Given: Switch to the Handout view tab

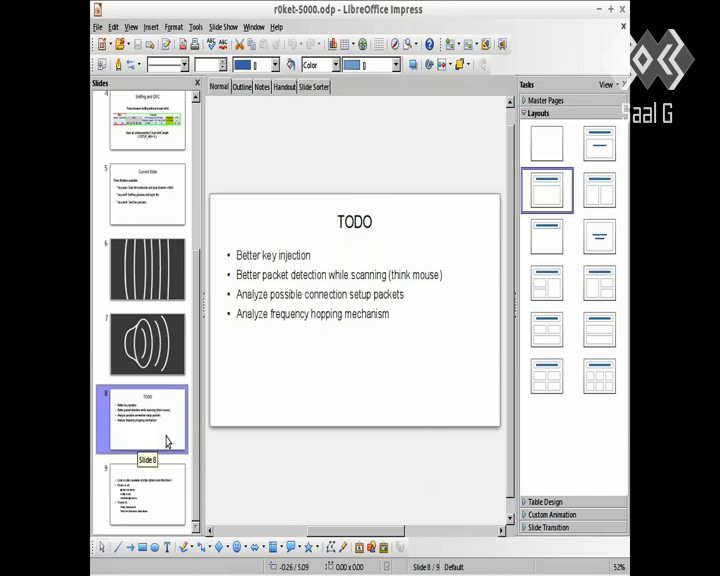Looking at the screenshot, I should pos(285,87).
